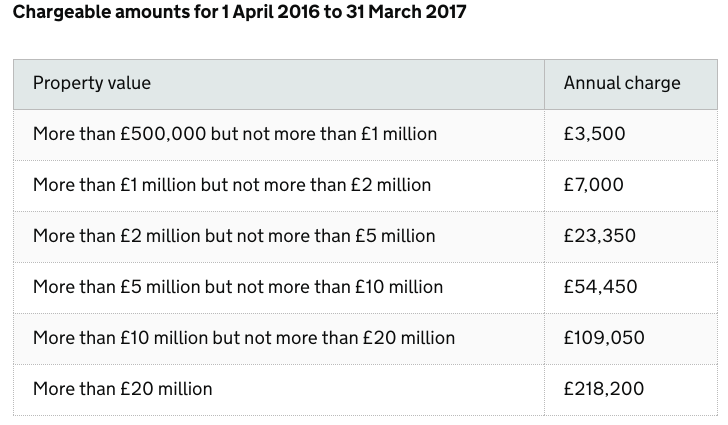Select the 'Property value' column header
The width and height of the screenshot is (728, 425).
pyautogui.click(x=92, y=83)
